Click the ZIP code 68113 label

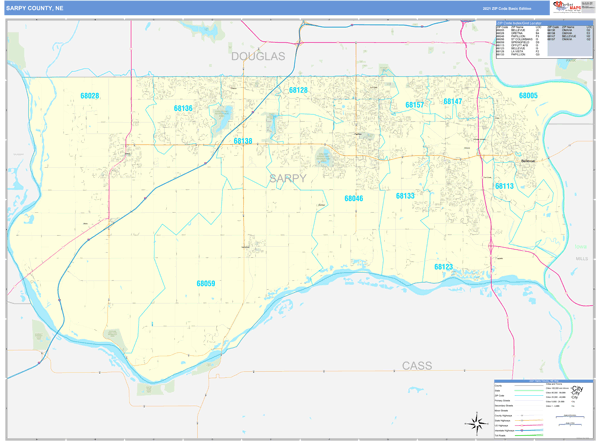(503, 187)
